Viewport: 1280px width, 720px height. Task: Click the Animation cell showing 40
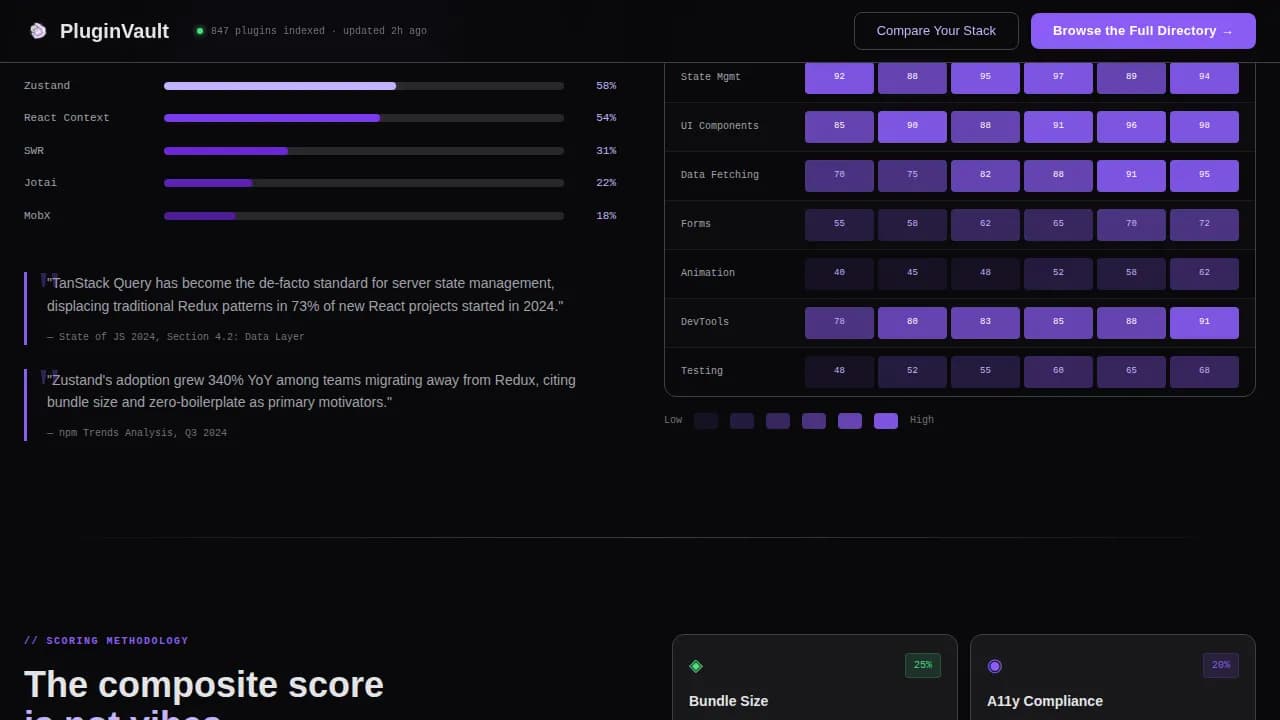[x=839, y=274]
